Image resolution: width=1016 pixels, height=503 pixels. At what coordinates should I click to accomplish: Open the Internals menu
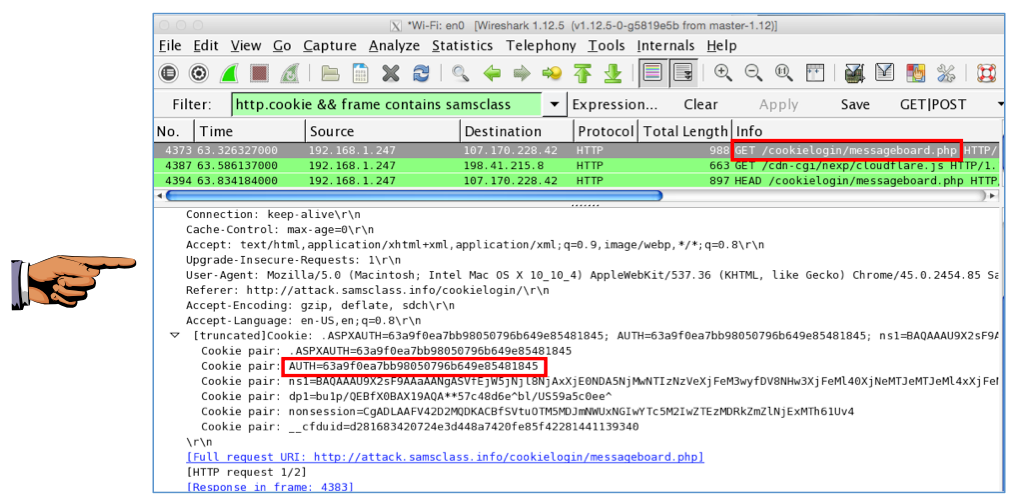[x=666, y=46]
